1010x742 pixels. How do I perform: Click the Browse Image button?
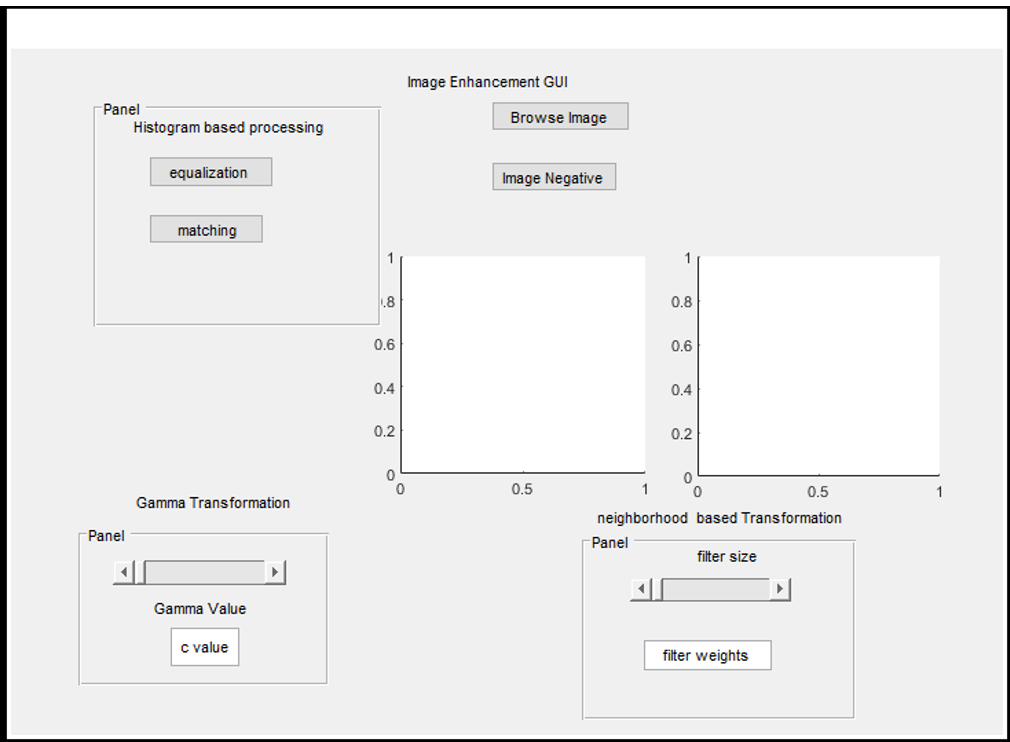559,115
